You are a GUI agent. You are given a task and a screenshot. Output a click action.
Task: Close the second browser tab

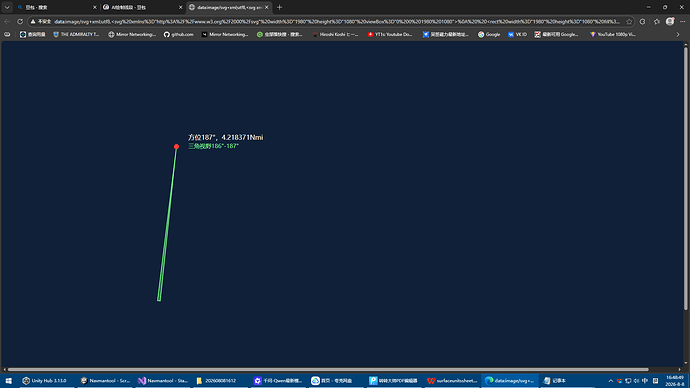pyautogui.click(x=180, y=7)
